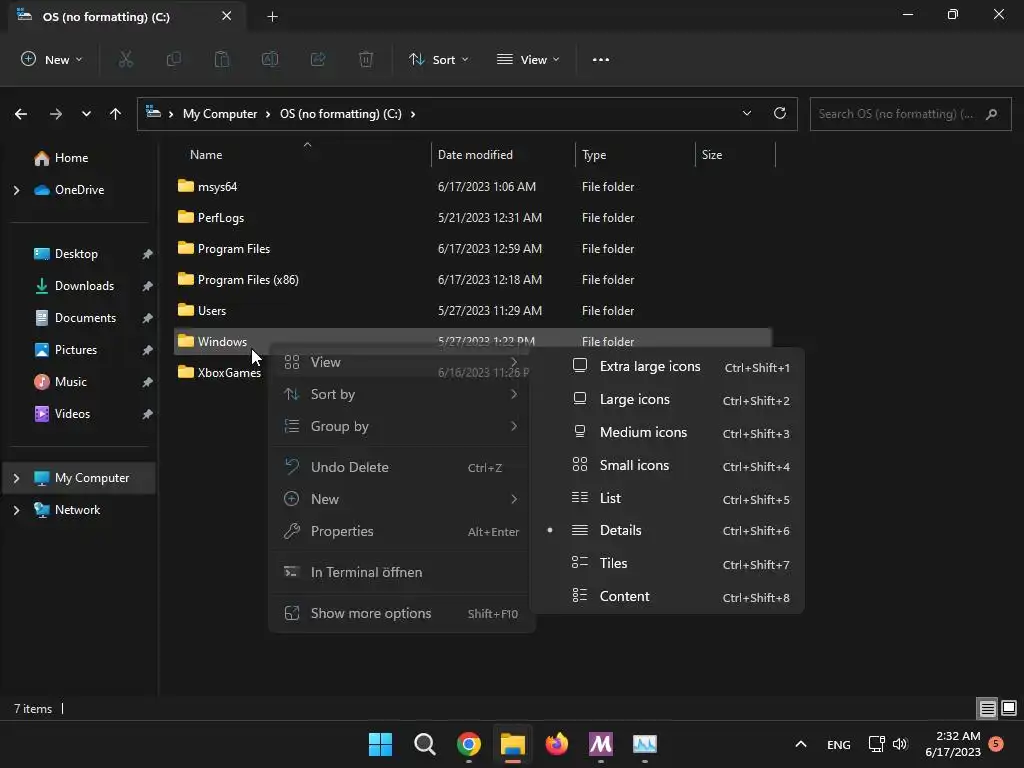Open the Sort dropdown in toolbar
Viewport: 1024px width, 768px height.
[438, 59]
